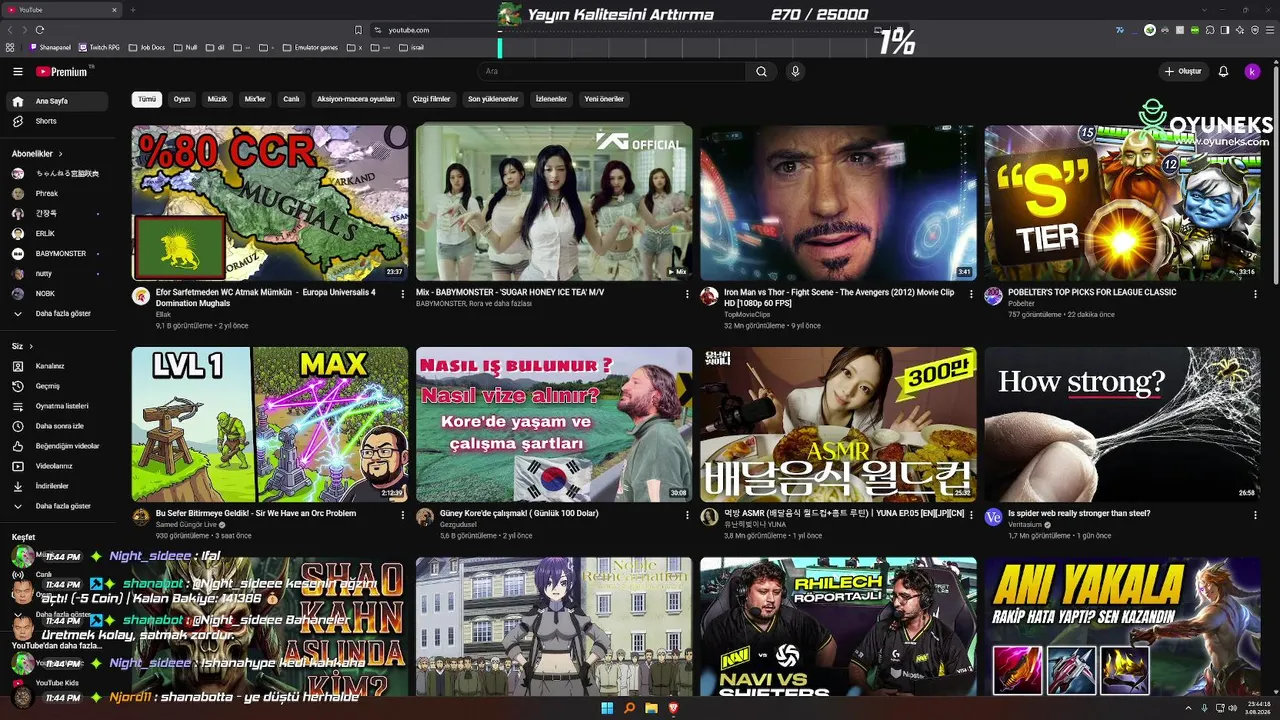
Task: Open the Twitch RPG bookmark
Action: coord(100,47)
